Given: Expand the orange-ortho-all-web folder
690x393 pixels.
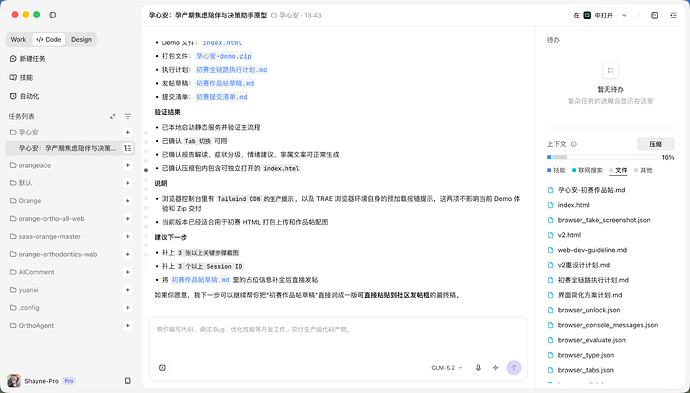Looking at the screenshot, I should click(47, 219).
